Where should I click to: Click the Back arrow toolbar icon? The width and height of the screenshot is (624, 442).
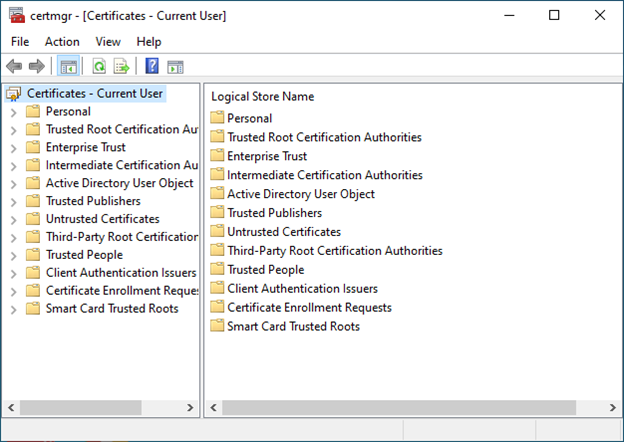coord(14,67)
